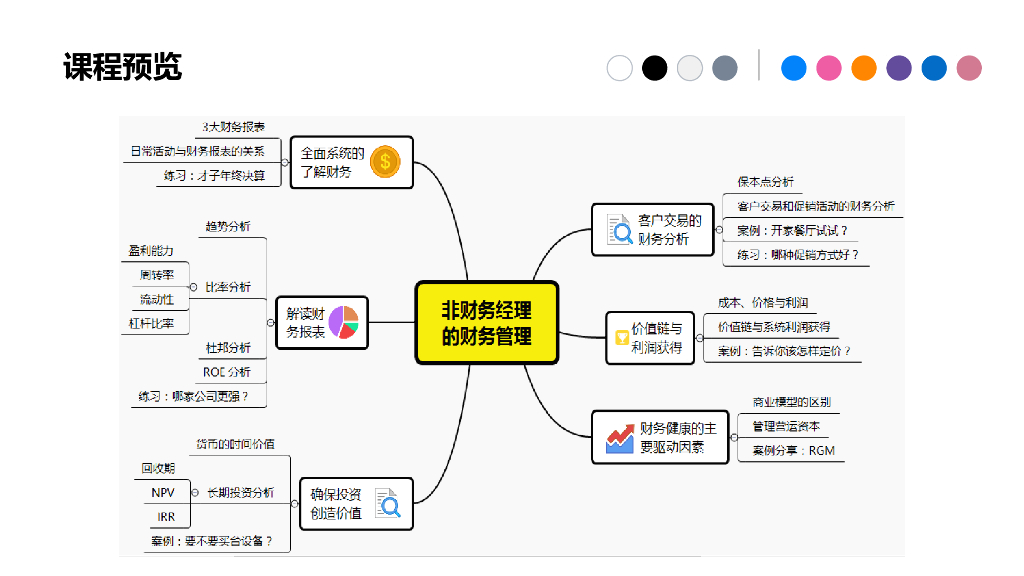Select the 案例：要不要买台设备 node
Image resolution: width=1024 pixels, height=576 pixels.
pos(212,540)
